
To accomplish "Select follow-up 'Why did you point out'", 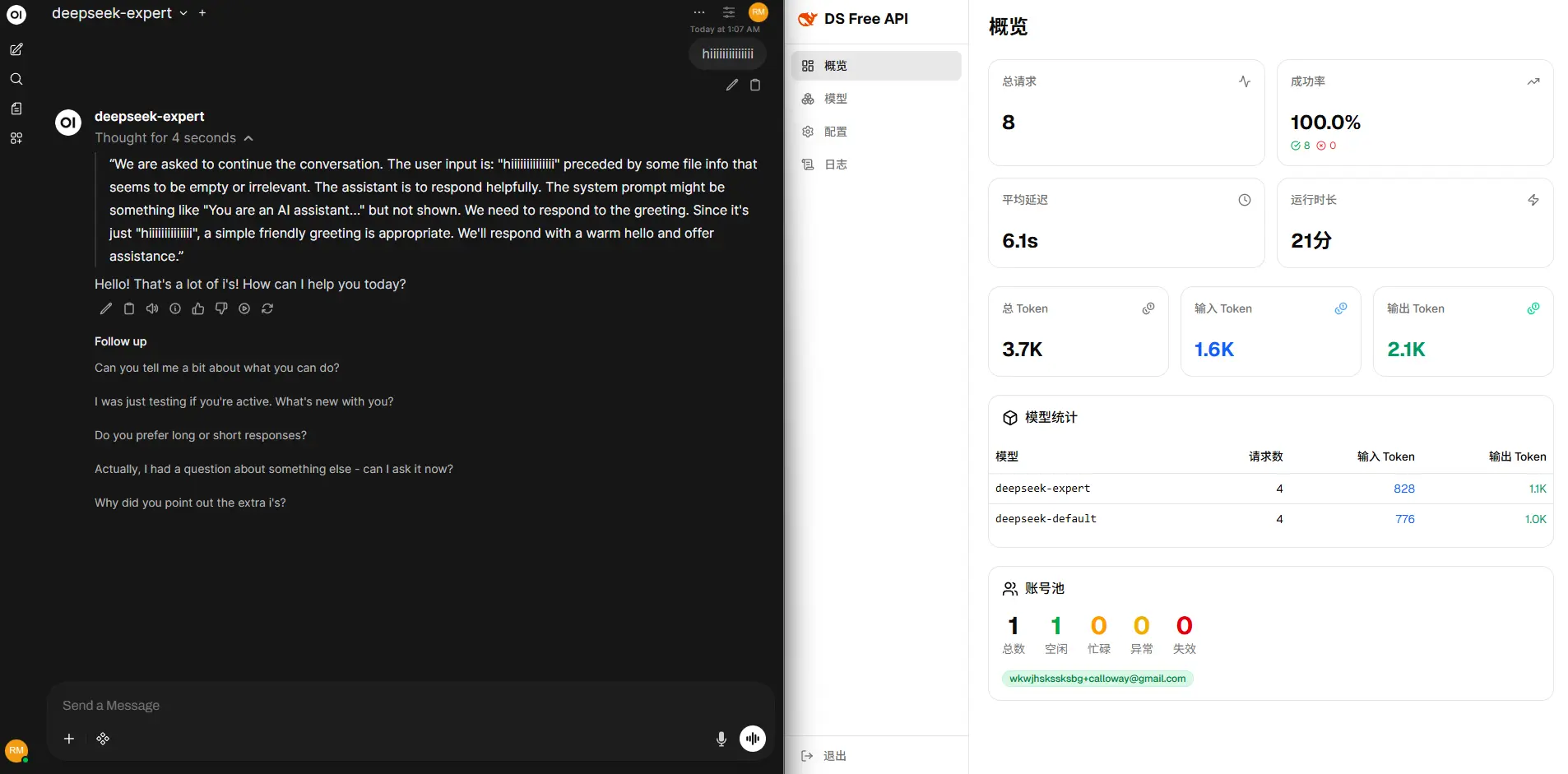I will pyautogui.click(x=190, y=503).
